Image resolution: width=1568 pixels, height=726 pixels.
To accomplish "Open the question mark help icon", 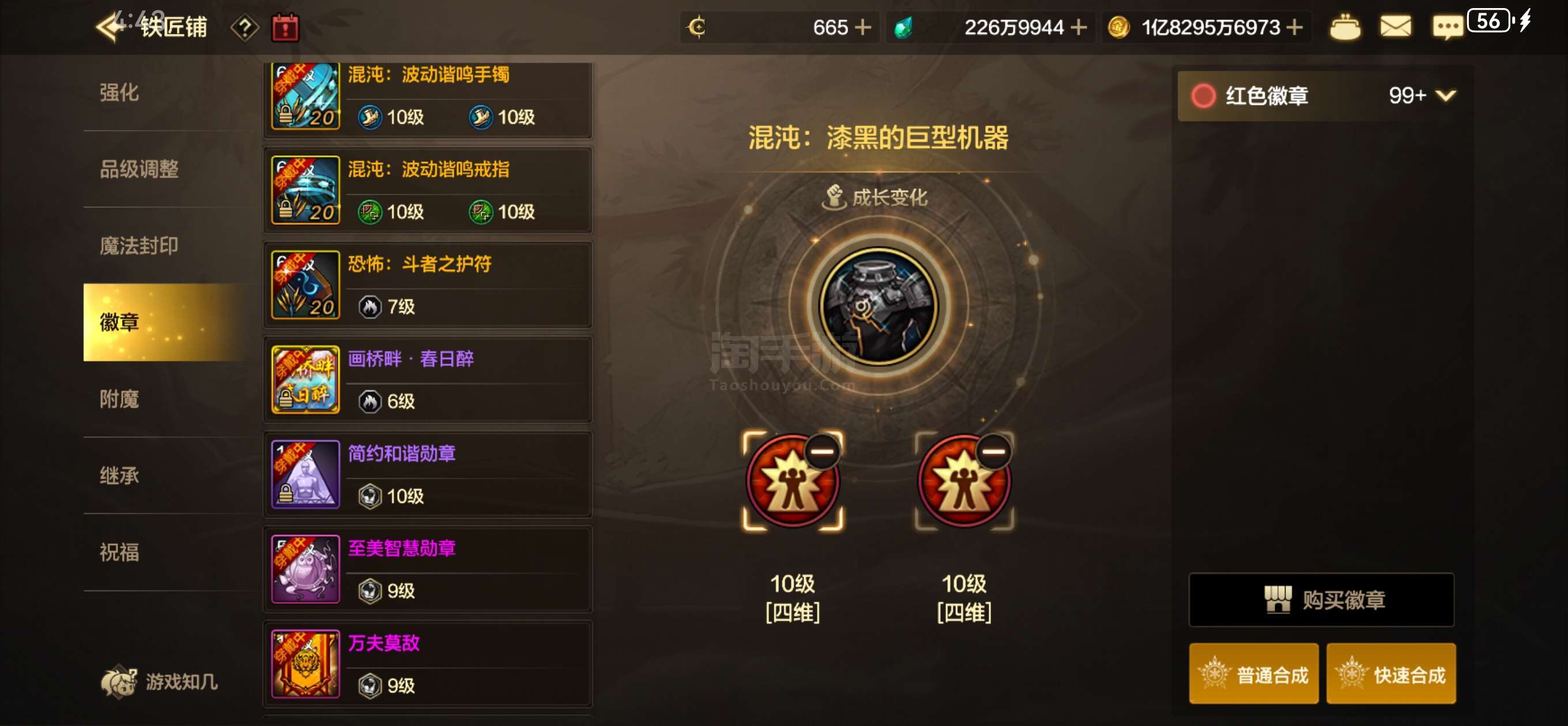I will point(244,28).
